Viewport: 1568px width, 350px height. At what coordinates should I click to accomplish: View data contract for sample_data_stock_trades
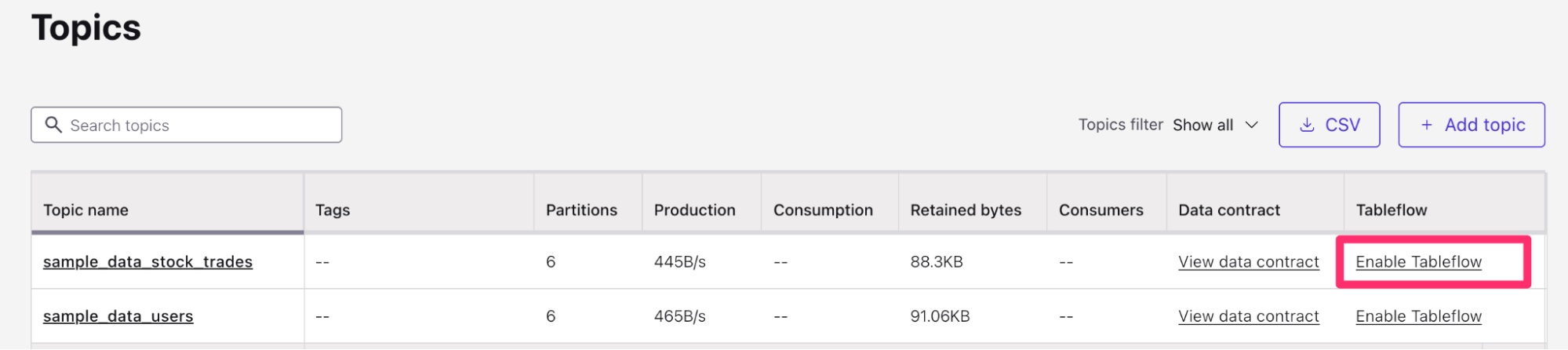point(1249,262)
